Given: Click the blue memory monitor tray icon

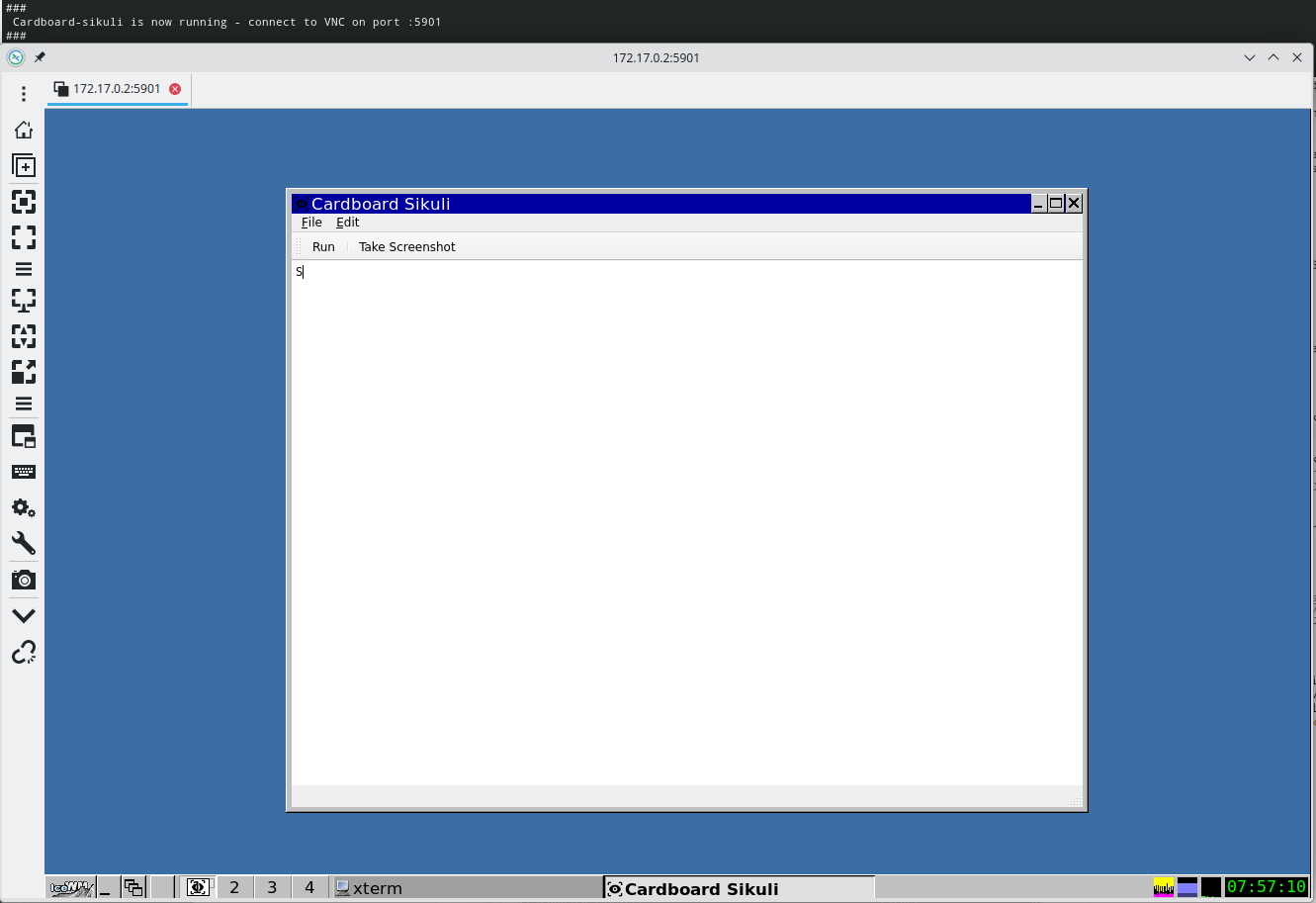Looking at the screenshot, I should coord(1187,887).
